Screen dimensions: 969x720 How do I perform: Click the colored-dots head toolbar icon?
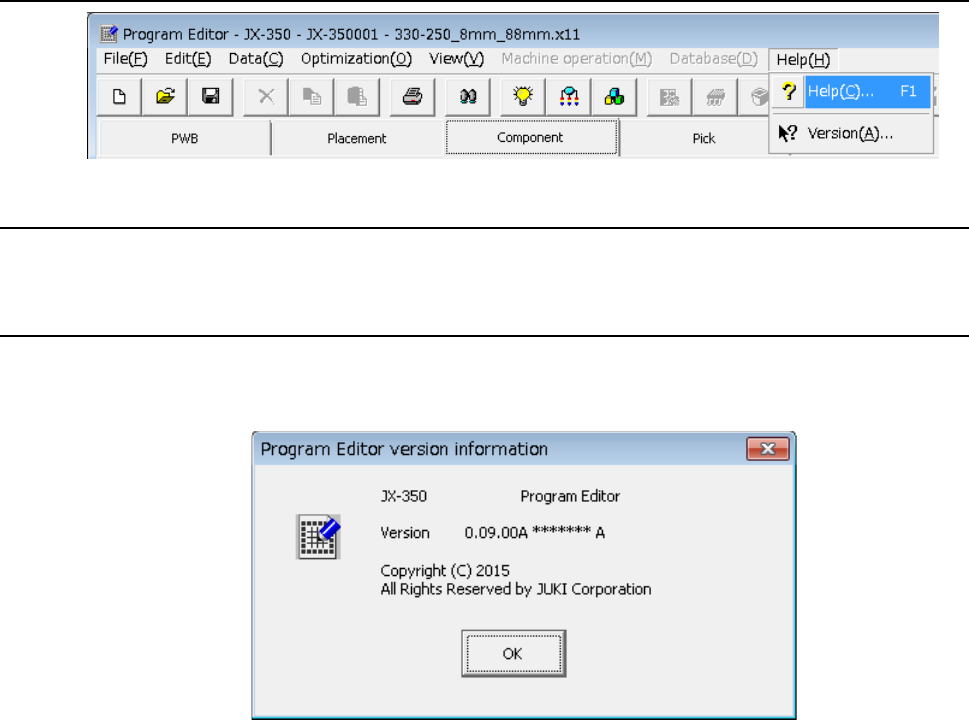tap(569, 96)
